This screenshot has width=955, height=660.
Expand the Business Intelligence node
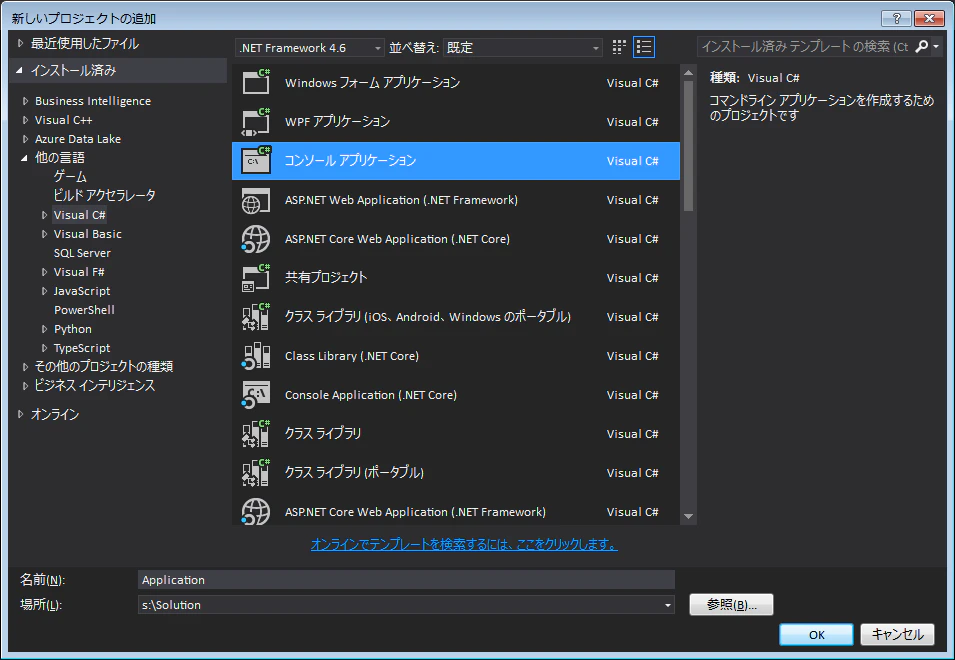[x=26, y=101]
